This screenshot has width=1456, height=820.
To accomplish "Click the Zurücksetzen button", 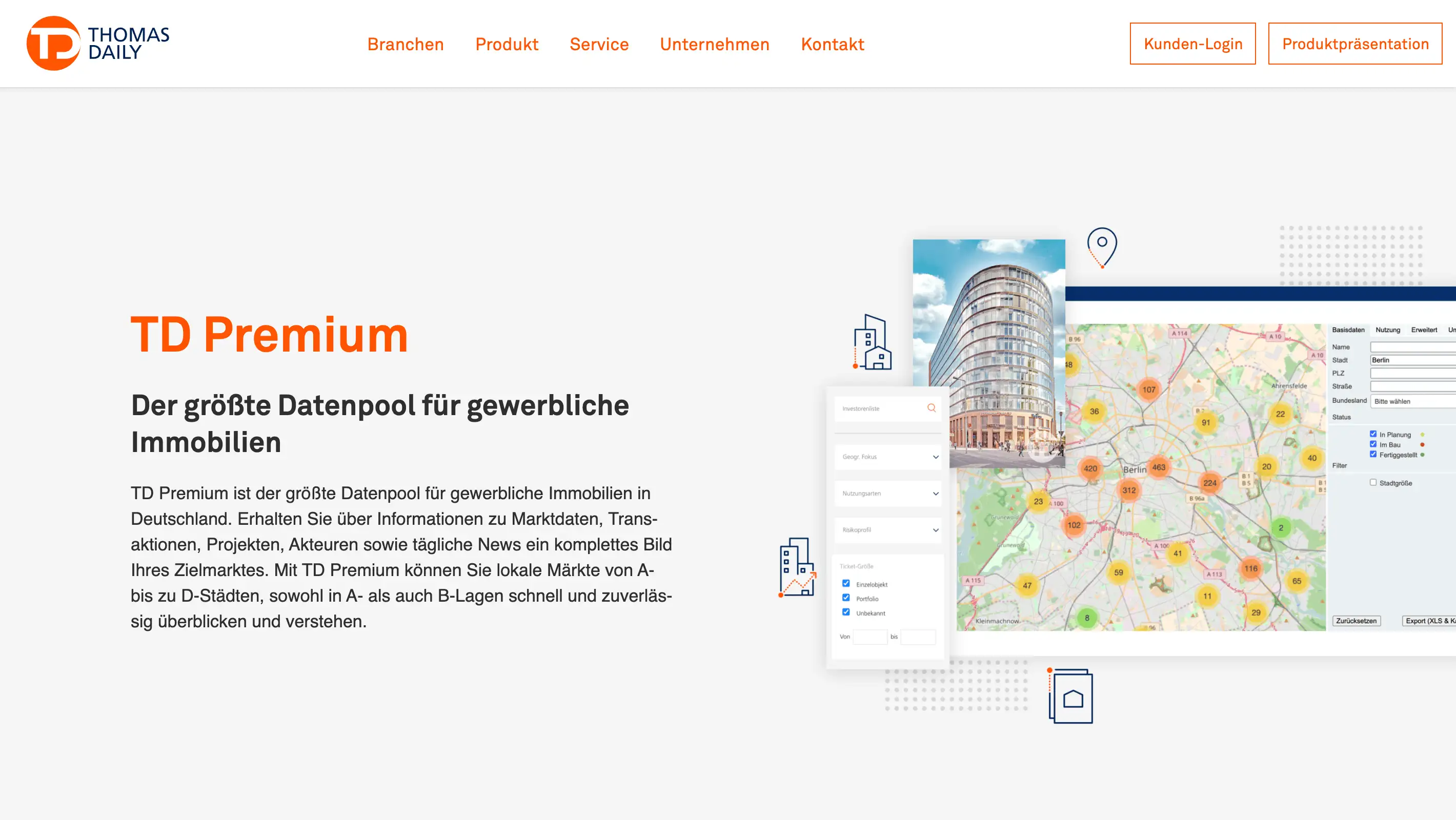I will coord(1356,621).
